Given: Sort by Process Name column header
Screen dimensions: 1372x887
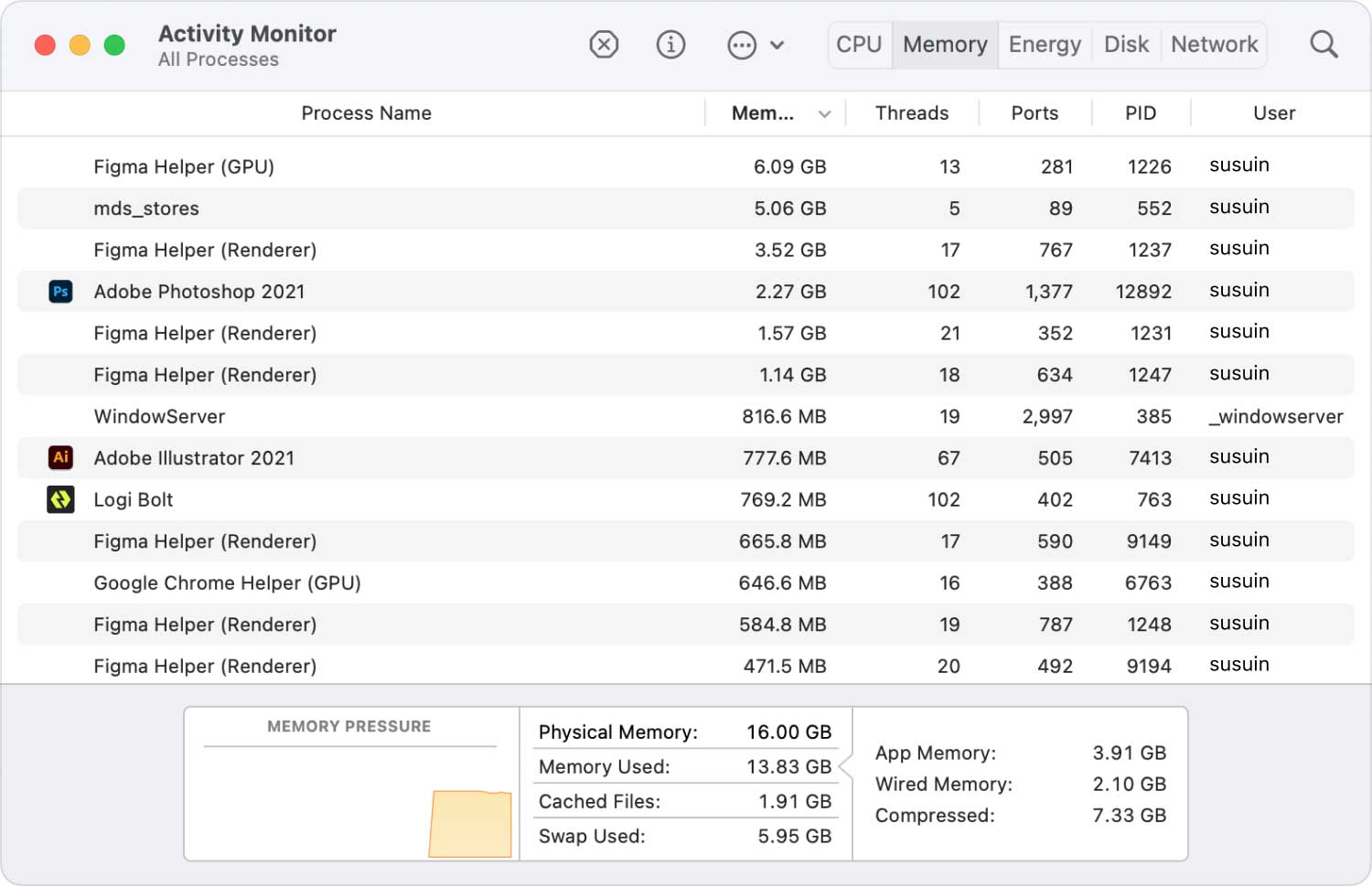Looking at the screenshot, I should pyautogui.click(x=366, y=113).
